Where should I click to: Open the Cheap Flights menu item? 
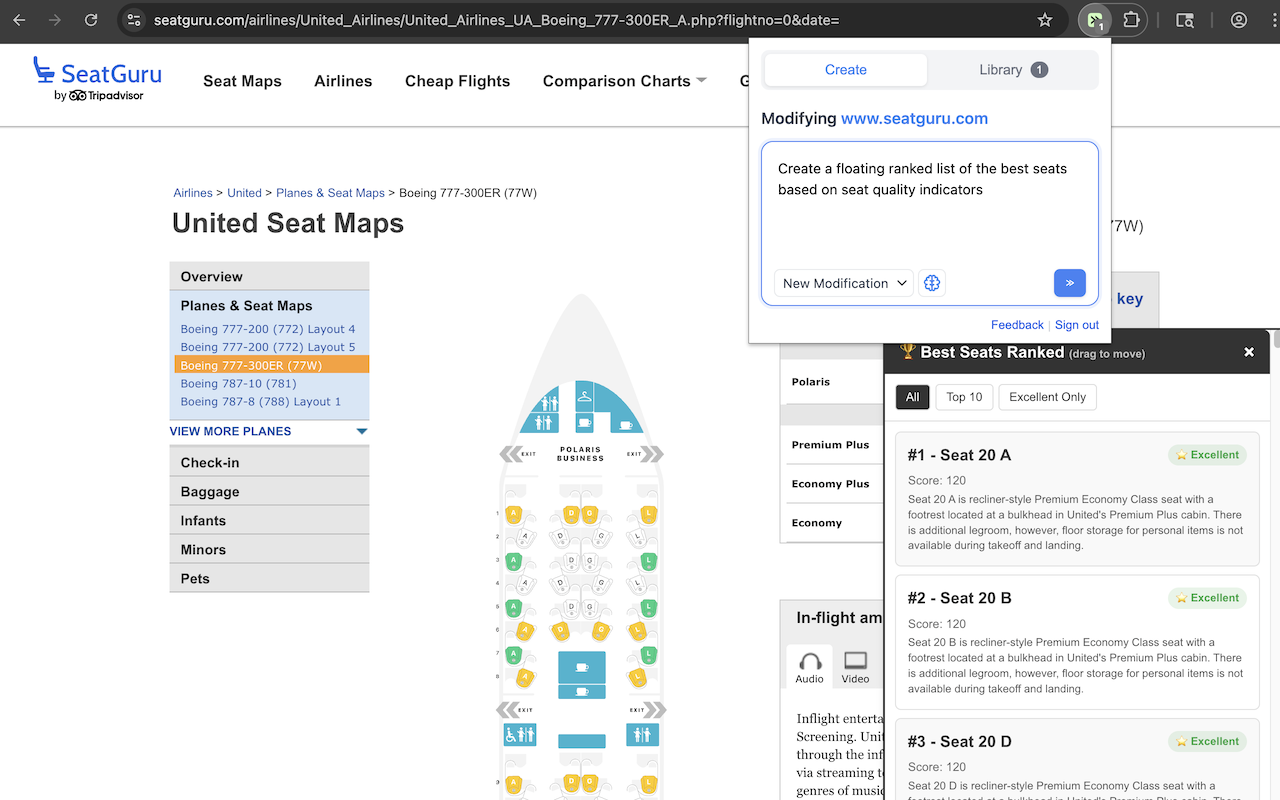[457, 81]
